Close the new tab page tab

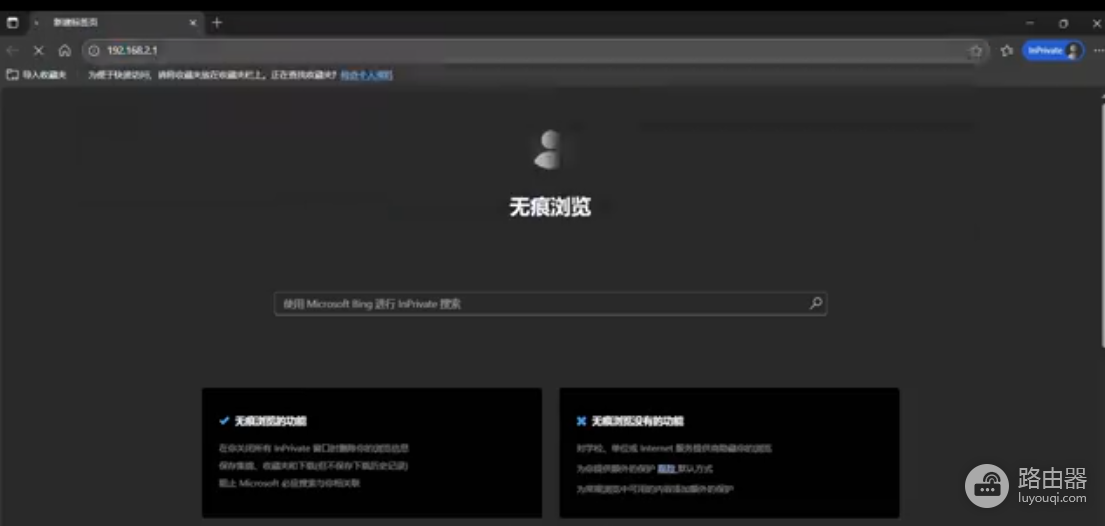pos(192,23)
